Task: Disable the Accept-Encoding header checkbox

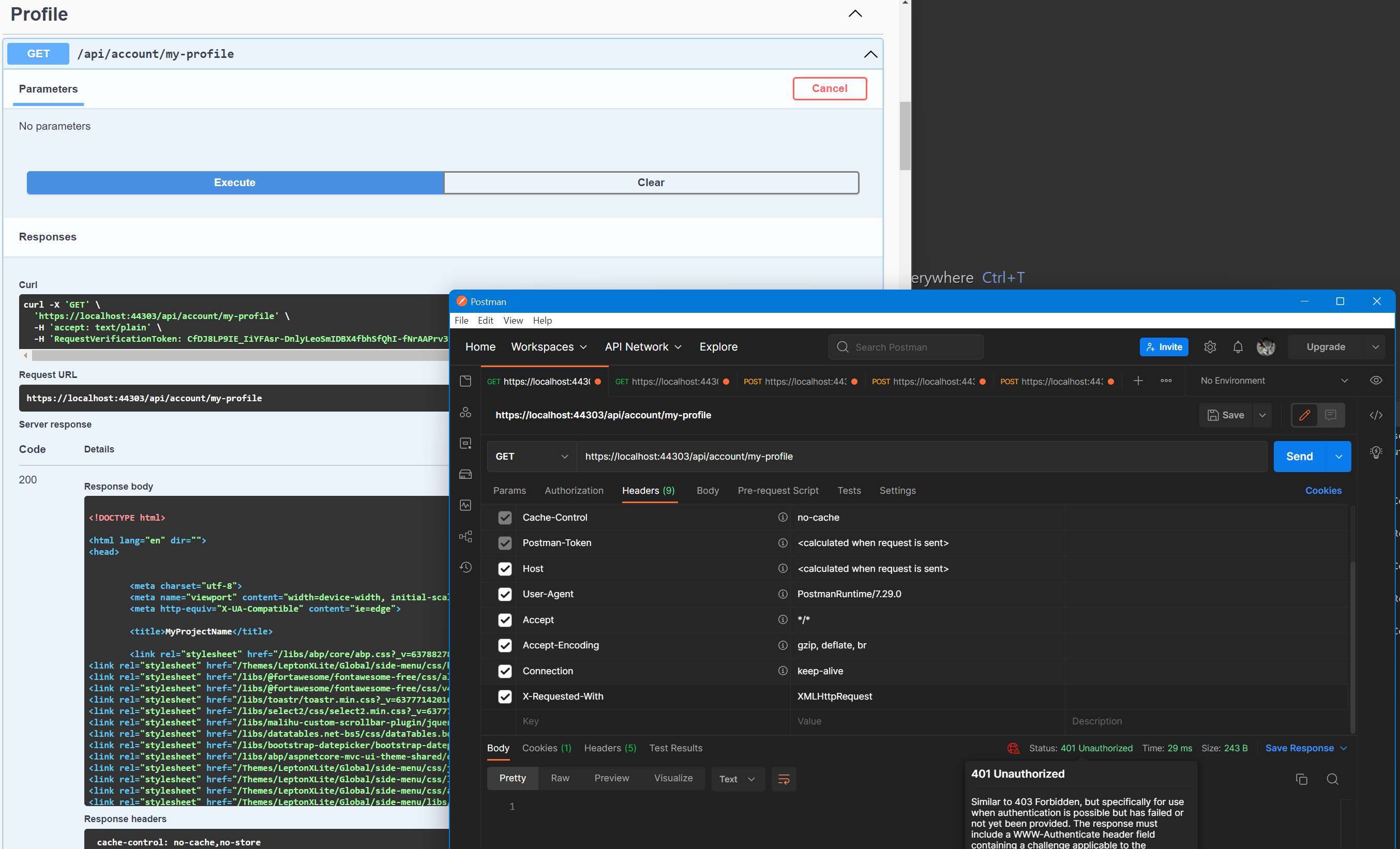Action: coord(505,645)
